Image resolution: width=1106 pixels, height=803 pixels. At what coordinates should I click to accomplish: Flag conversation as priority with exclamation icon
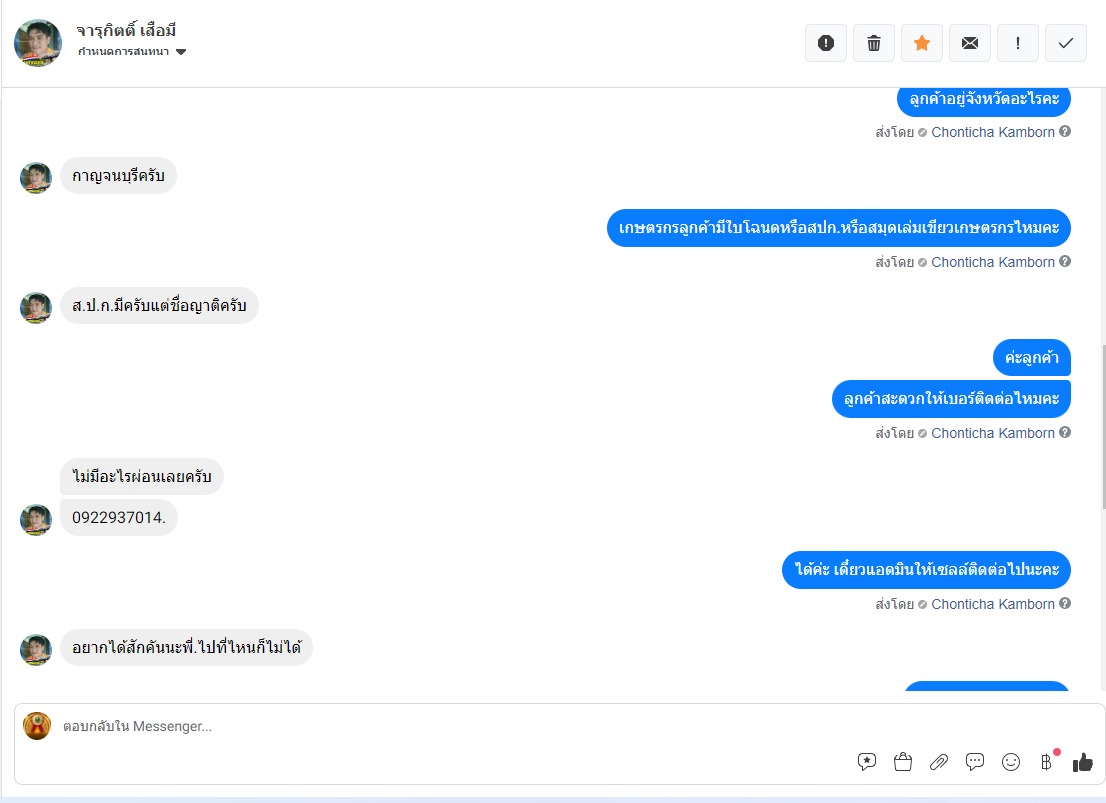click(x=1017, y=43)
